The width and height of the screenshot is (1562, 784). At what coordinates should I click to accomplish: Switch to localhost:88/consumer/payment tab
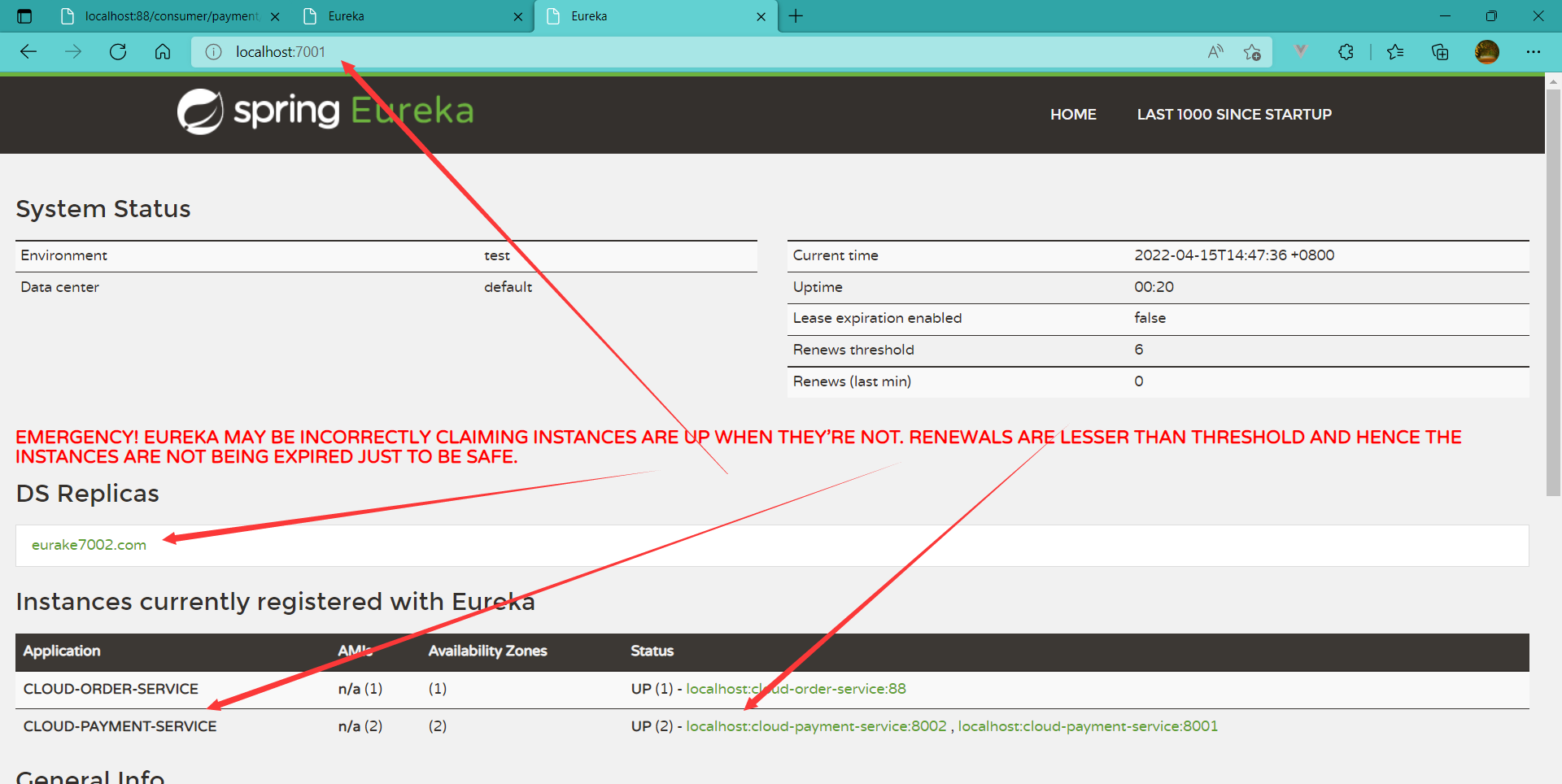pyautogui.click(x=169, y=16)
